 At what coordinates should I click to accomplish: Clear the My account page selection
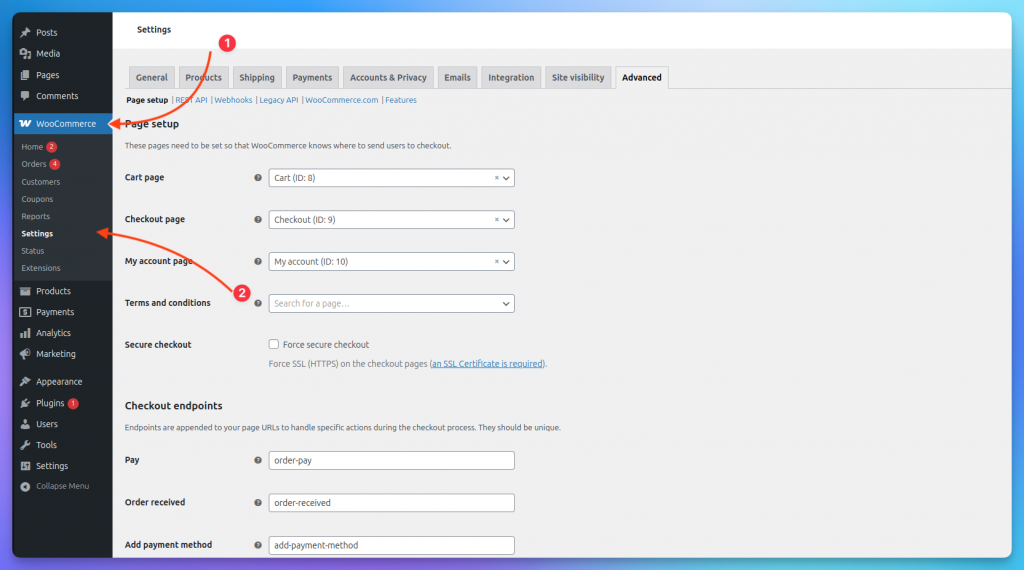coord(496,261)
